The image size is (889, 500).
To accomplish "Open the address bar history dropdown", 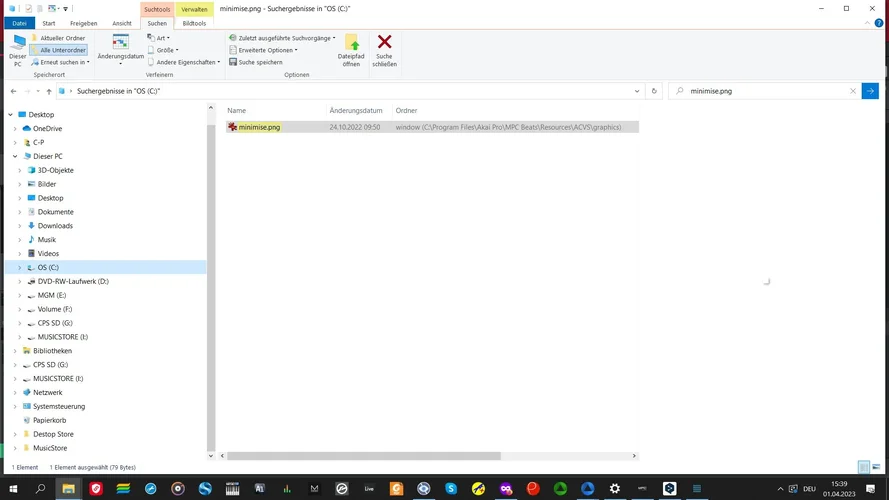I will pyautogui.click(x=637, y=91).
